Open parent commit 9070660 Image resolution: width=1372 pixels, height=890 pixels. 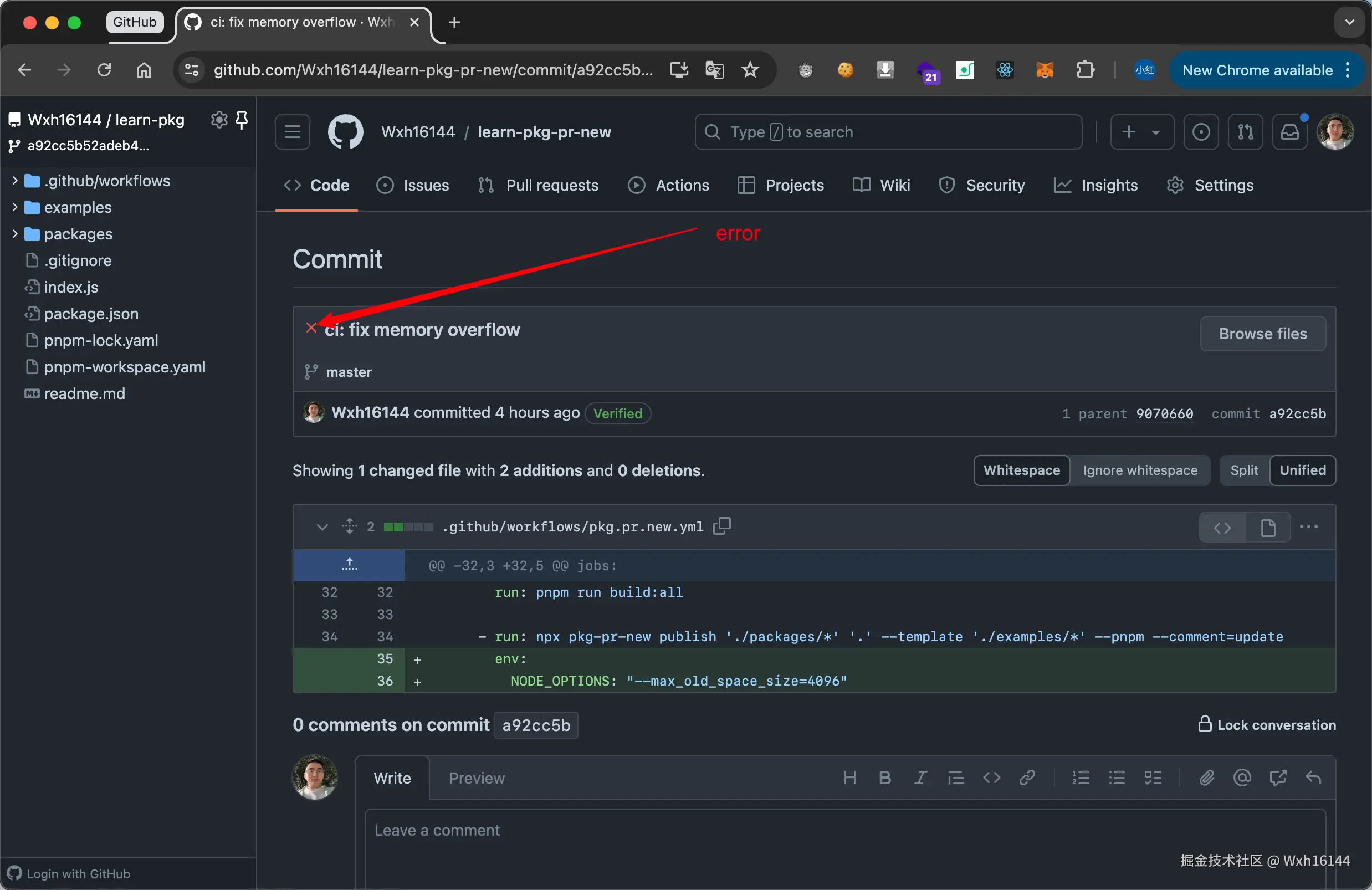coord(1164,414)
